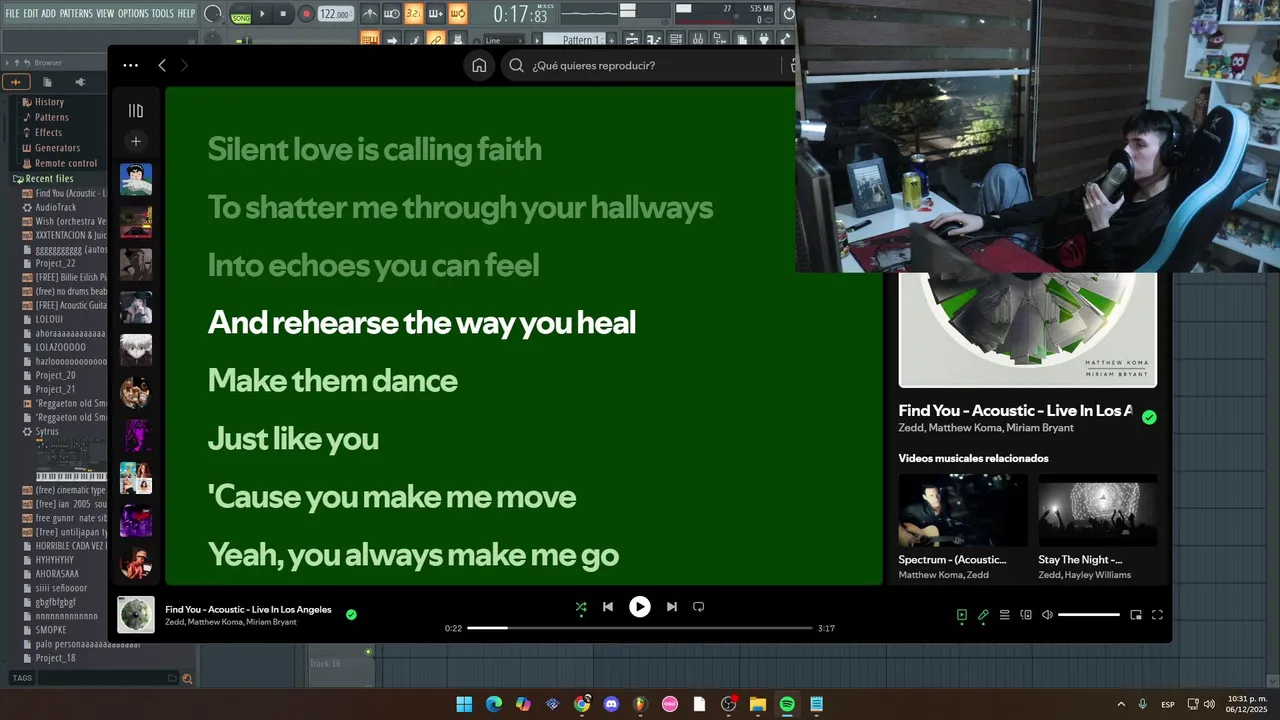Toggle the Now Playing view icon
Viewport: 1280px width, 720px height.
click(962, 615)
